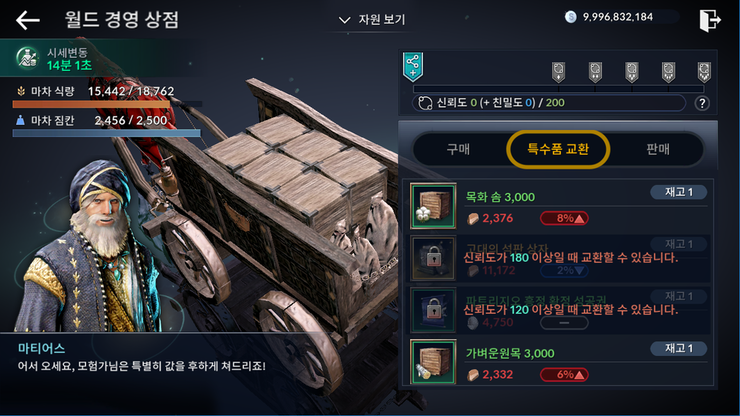Screen dimensions: 740x416
Task: Click the 목화 솜 재고 1 label
Action: click(x=679, y=192)
